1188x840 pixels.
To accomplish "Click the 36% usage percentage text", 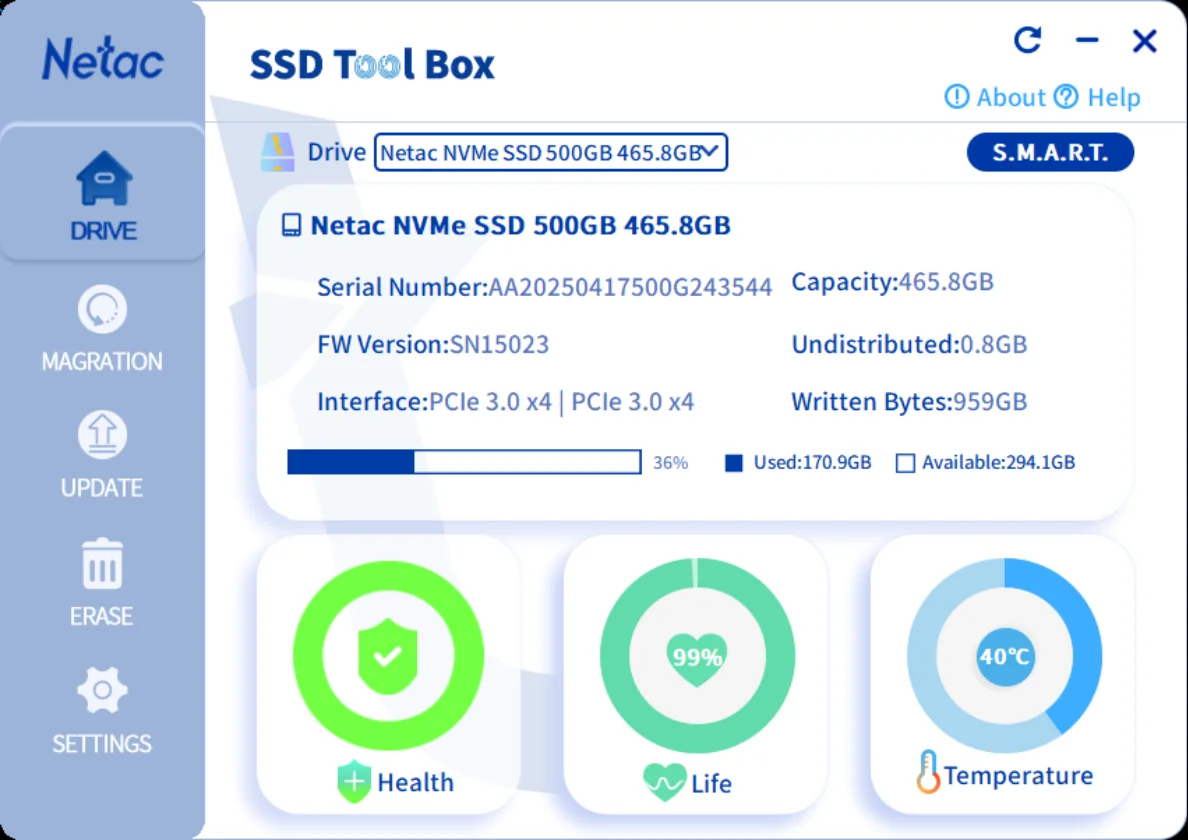I will coord(671,463).
